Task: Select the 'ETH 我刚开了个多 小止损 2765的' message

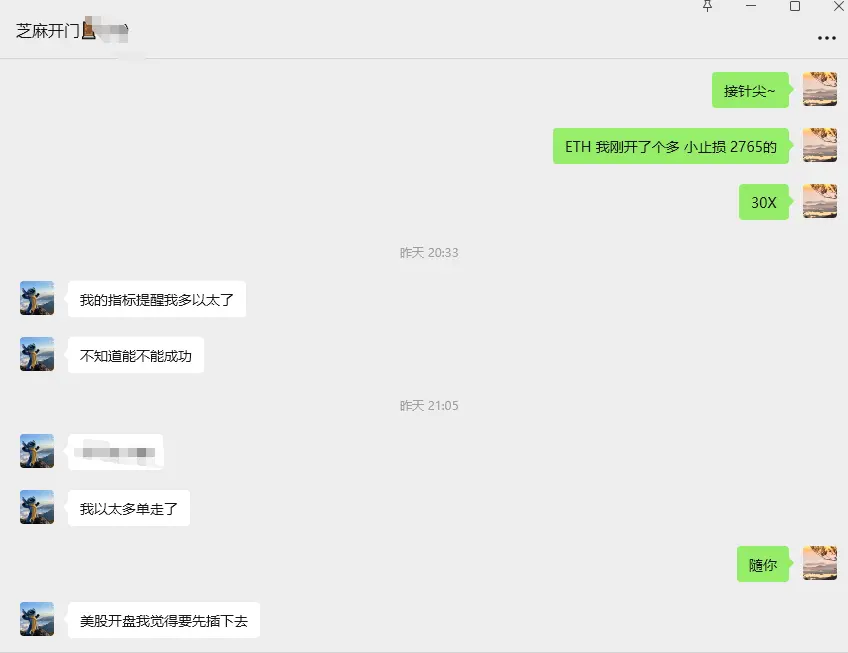Action: click(671, 146)
